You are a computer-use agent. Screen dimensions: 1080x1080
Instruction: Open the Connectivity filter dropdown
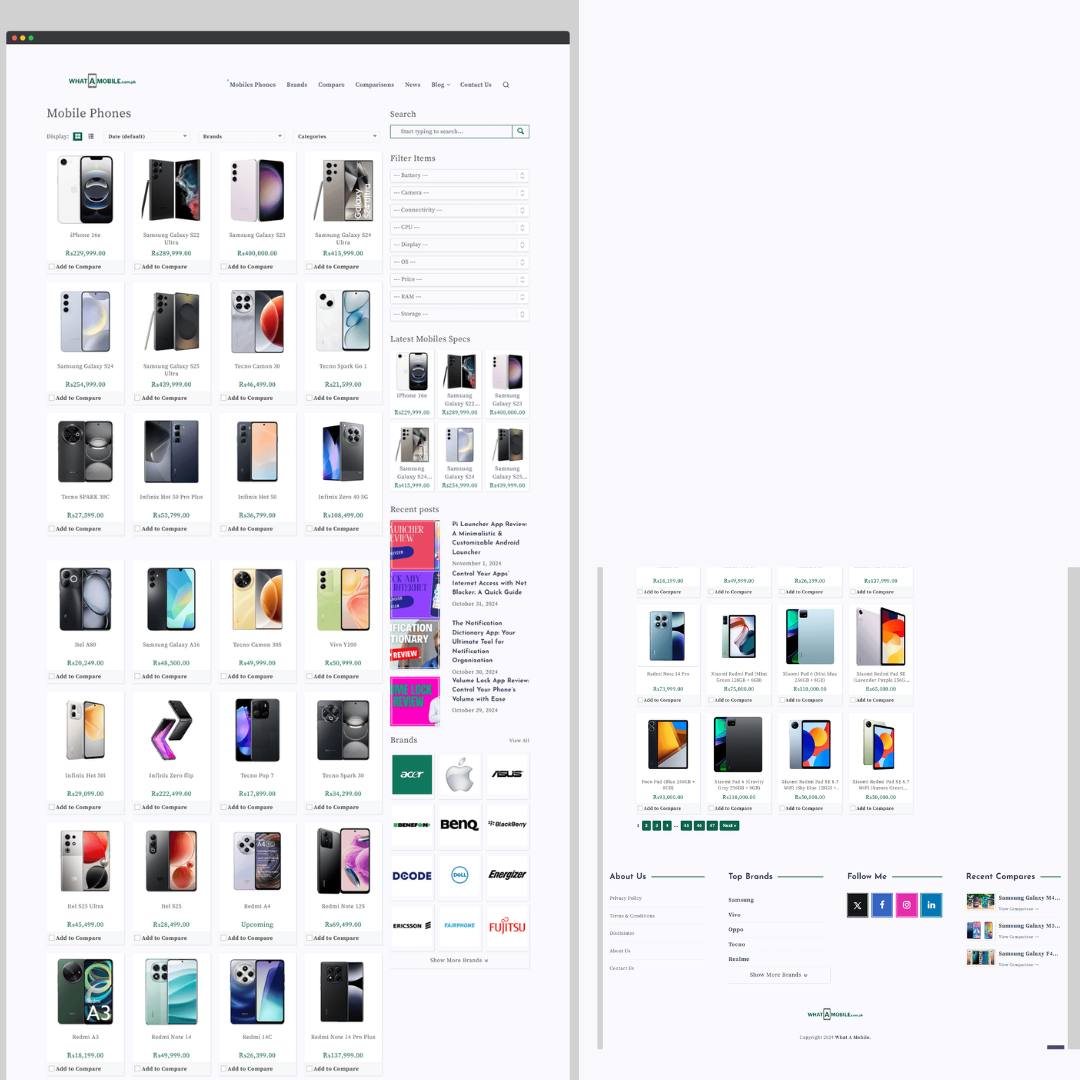pyautogui.click(x=459, y=210)
